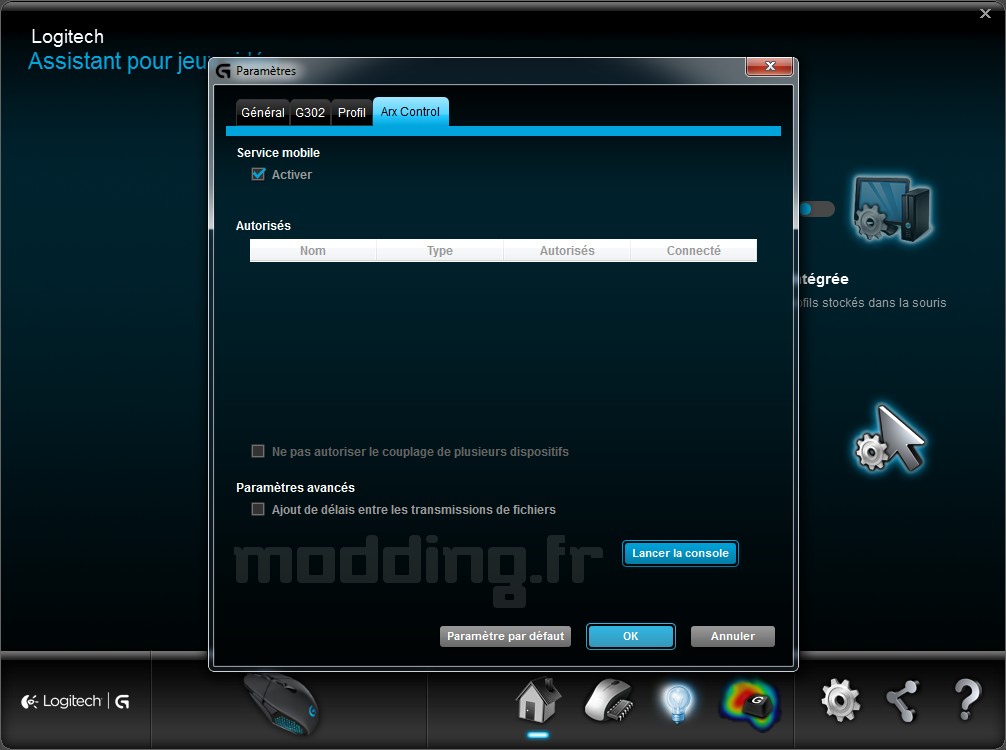This screenshot has width=1006, height=750.
Task: Sort by the Nom column header
Action: [313, 250]
